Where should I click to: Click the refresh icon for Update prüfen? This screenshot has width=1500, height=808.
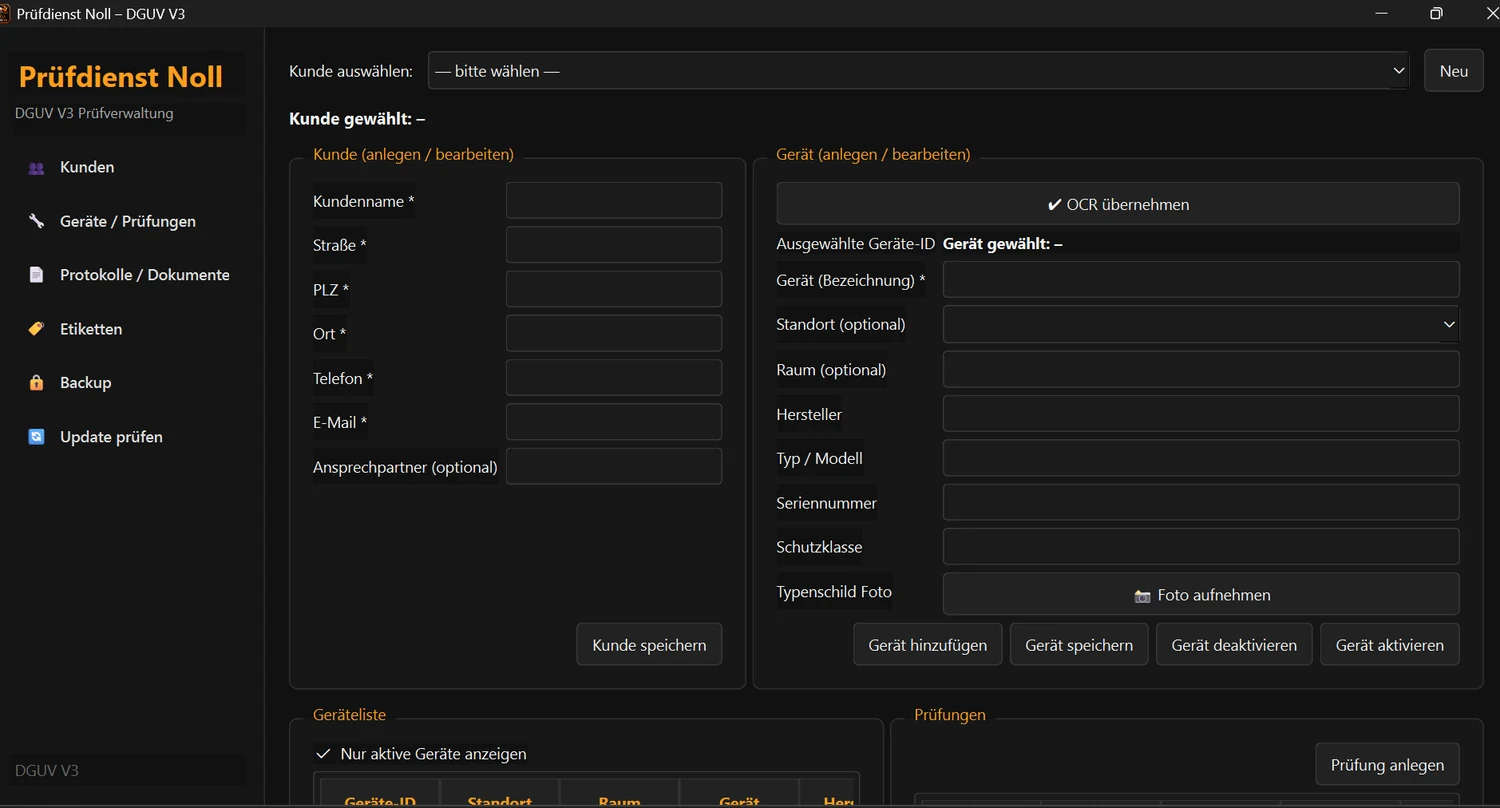pos(37,437)
